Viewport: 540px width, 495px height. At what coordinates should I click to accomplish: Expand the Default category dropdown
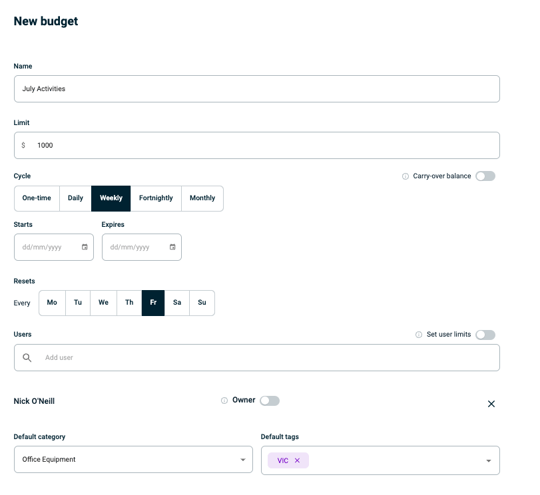[133, 460]
